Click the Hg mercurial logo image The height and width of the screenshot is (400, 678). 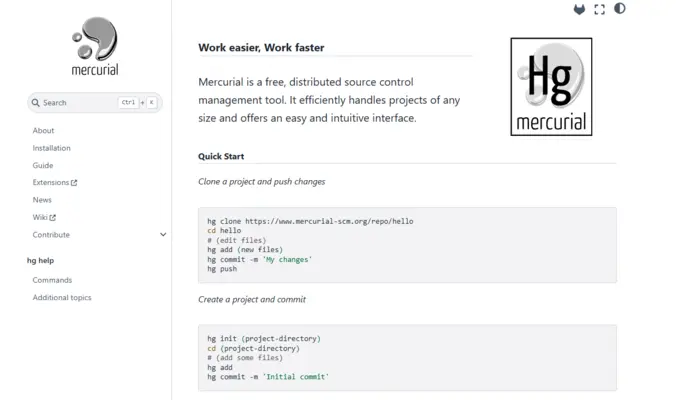coord(551,86)
